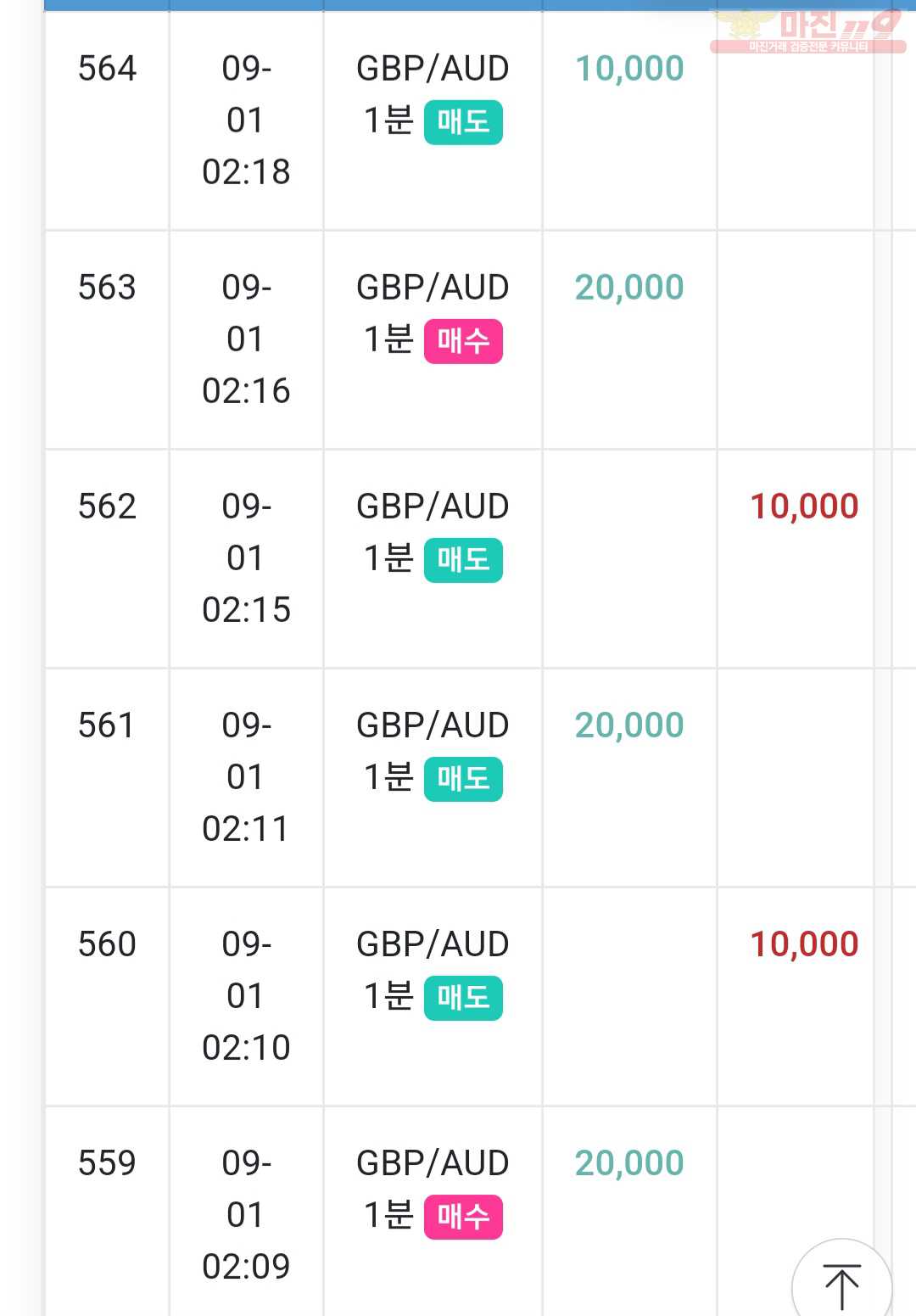Select the 매도 badge in row 560
The width and height of the screenshot is (916, 1316).
pyautogui.click(x=463, y=998)
